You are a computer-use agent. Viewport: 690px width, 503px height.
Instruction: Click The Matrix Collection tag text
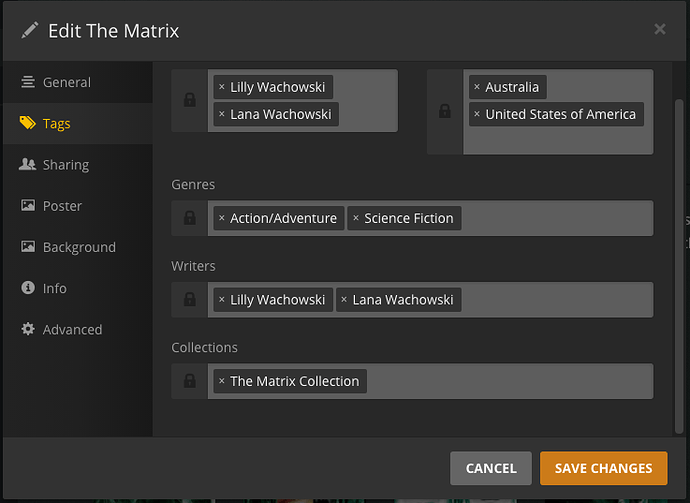(294, 381)
